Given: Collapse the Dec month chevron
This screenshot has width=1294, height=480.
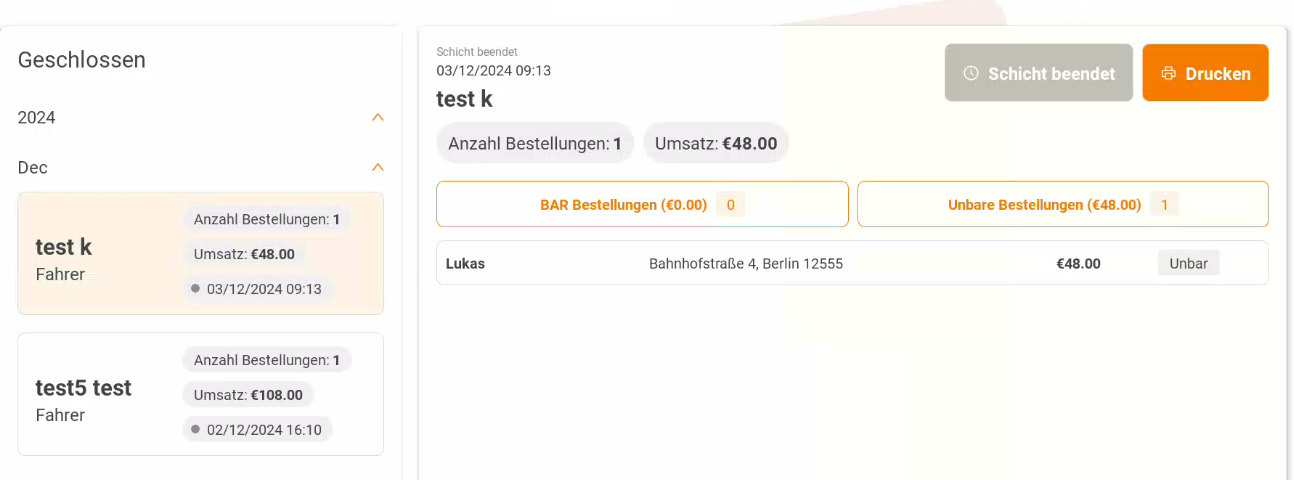Looking at the screenshot, I should click(377, 167).
